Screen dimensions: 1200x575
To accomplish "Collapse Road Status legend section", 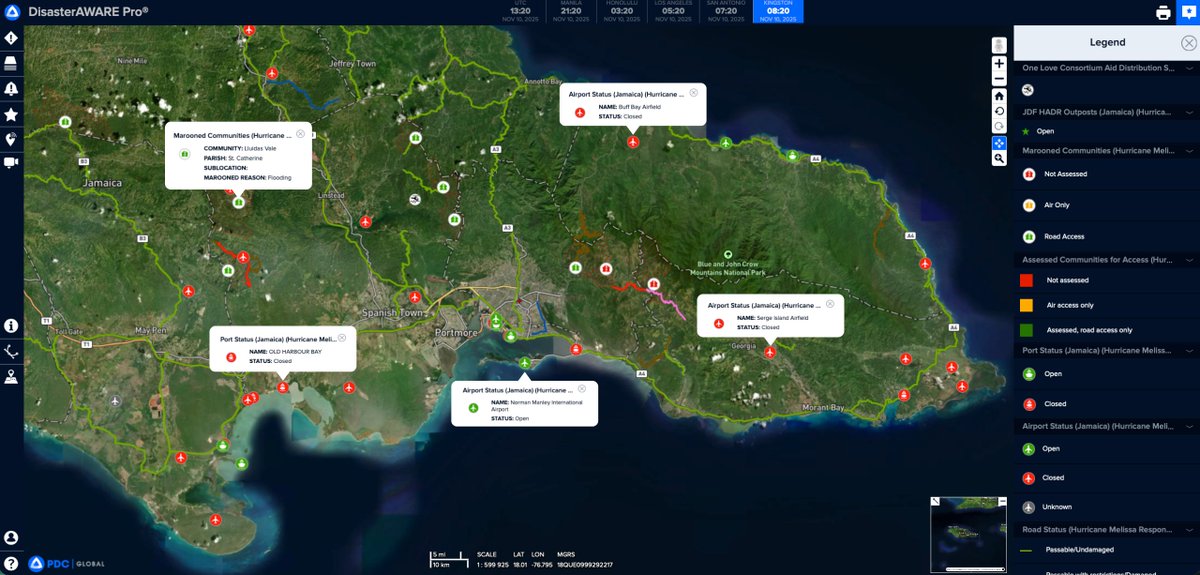I will 1187,528.
